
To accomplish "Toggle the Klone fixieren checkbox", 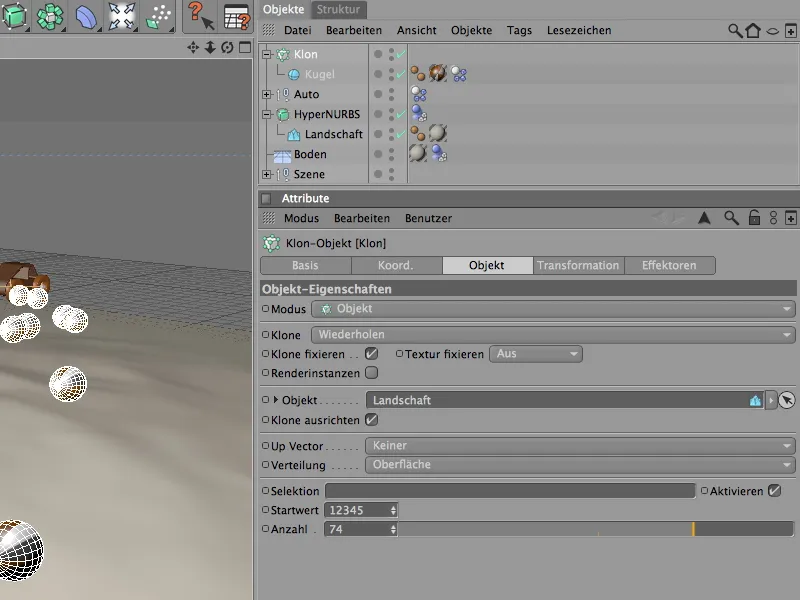I will point(371,354).
